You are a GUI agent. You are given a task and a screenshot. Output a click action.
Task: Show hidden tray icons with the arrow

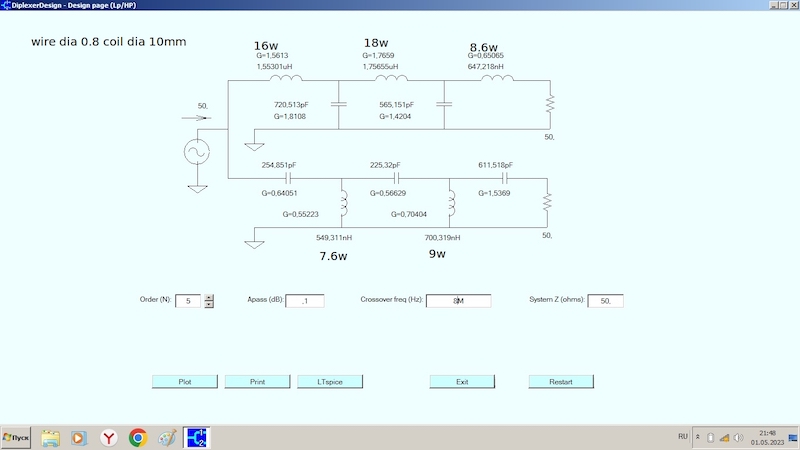[x=698, y=437]
